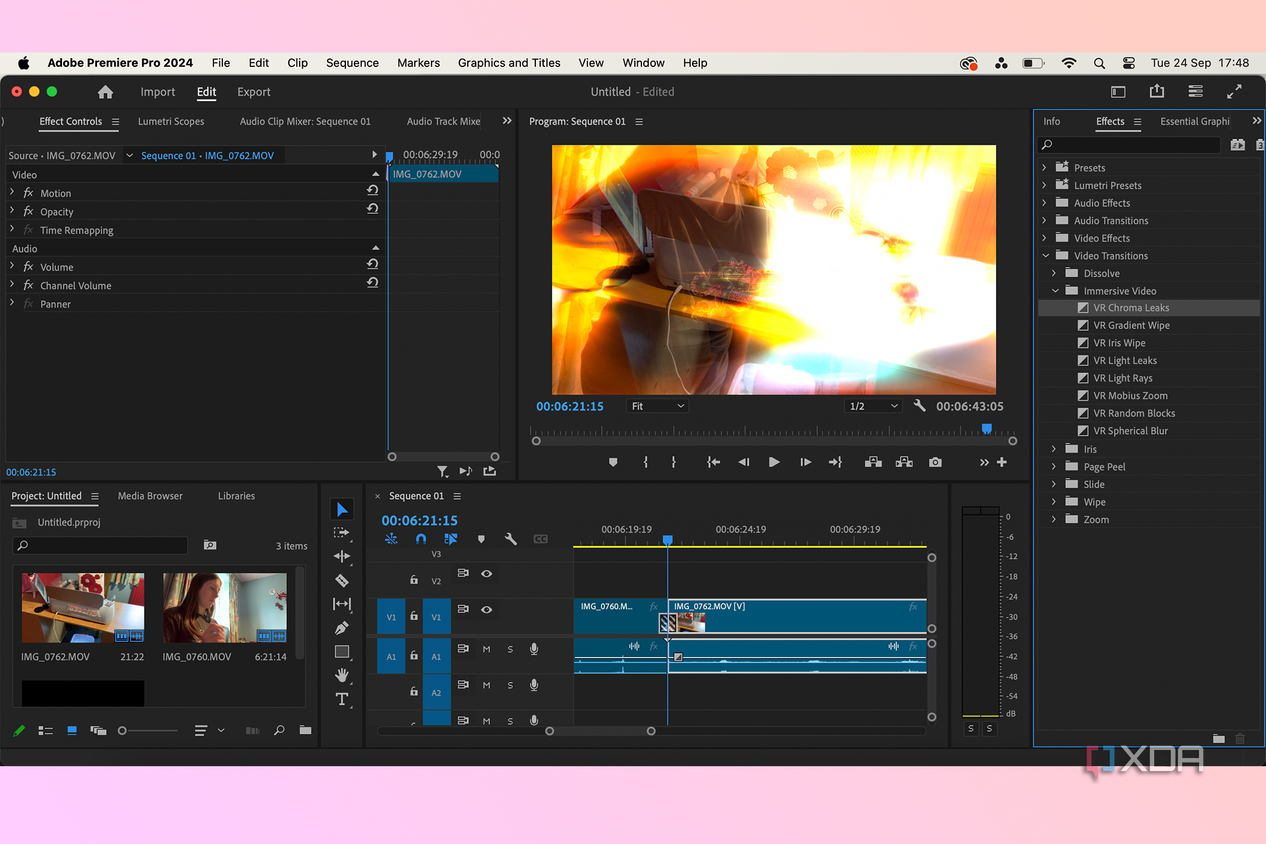This screenshot has width=1266, height=844.
Task: Expand Volume effect properties
Action: 12,266
